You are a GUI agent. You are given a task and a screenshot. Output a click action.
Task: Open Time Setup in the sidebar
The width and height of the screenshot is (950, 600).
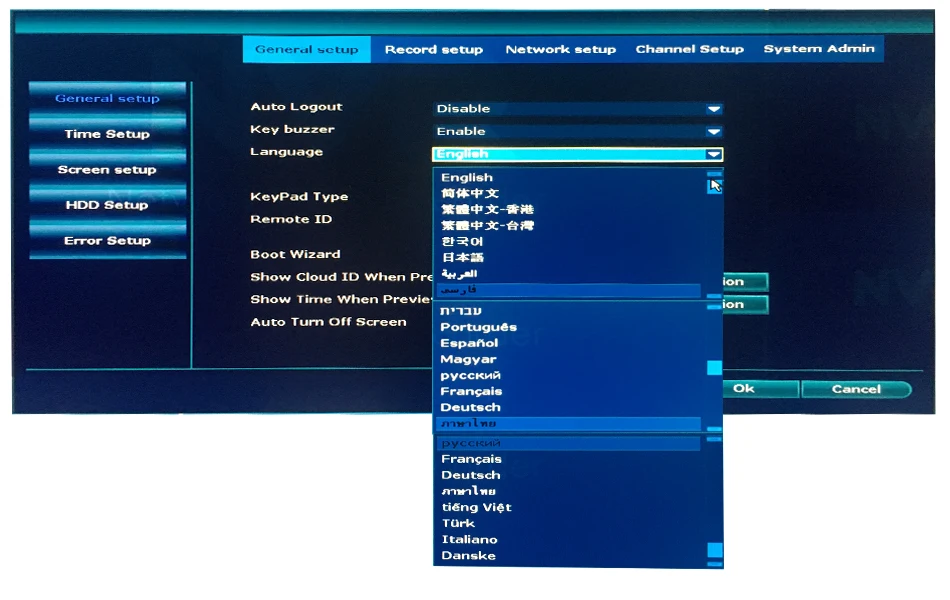[107, 134]
